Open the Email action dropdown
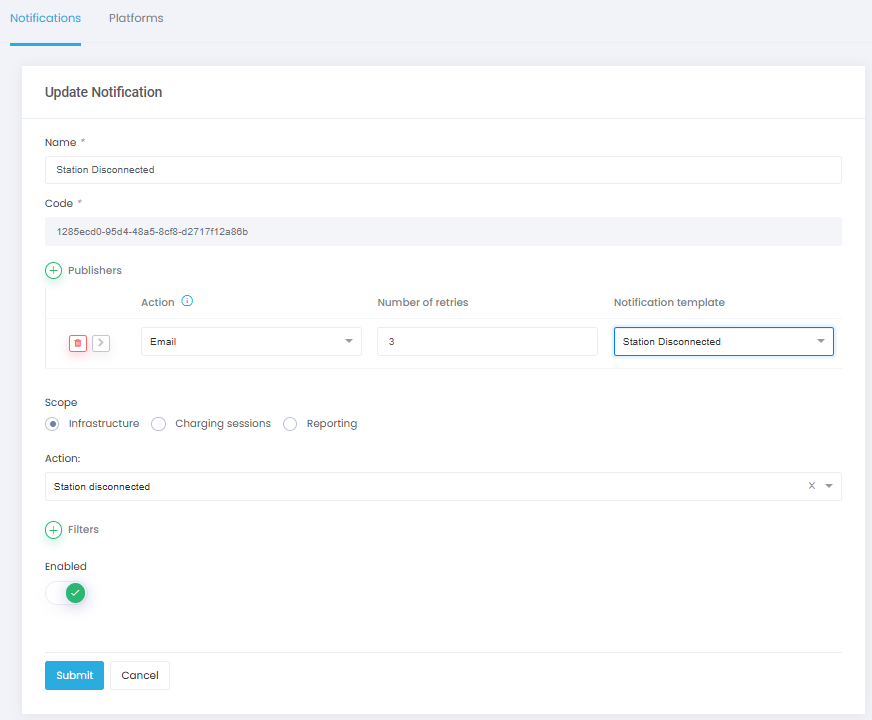 tap(251, 342)
